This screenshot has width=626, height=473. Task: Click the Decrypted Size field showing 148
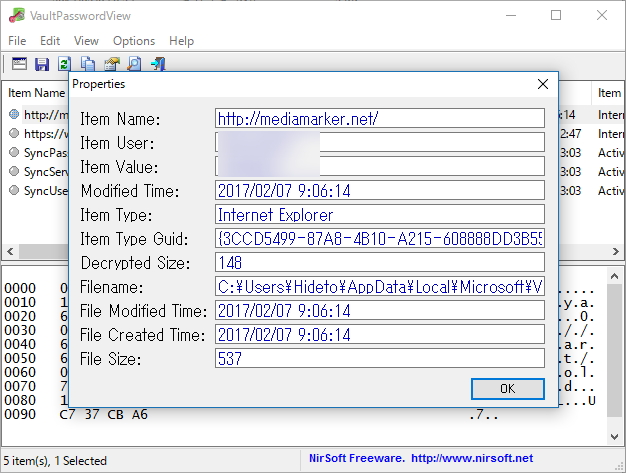click(x=380, y=262)
